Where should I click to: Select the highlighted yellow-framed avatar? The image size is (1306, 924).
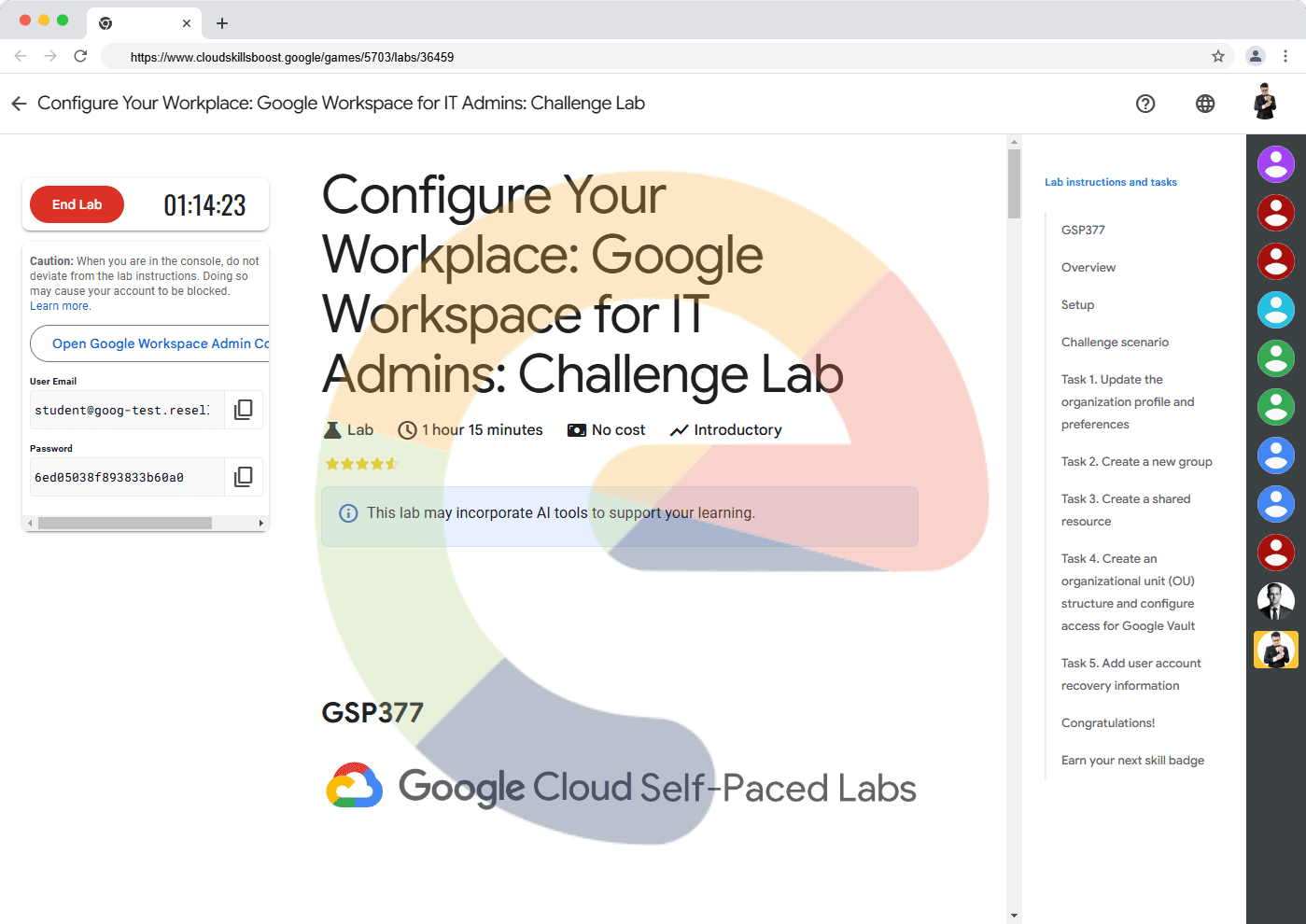click(1275, 650)
